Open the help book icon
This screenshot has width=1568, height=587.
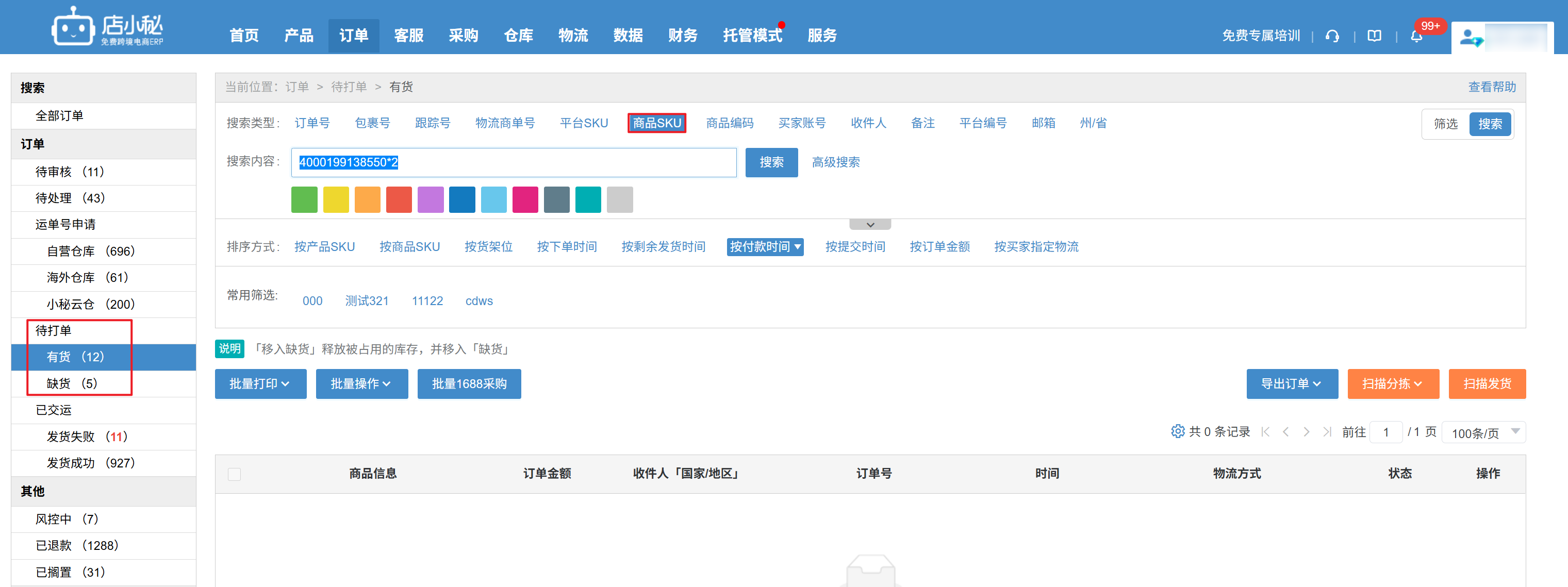coord(1374,36)
